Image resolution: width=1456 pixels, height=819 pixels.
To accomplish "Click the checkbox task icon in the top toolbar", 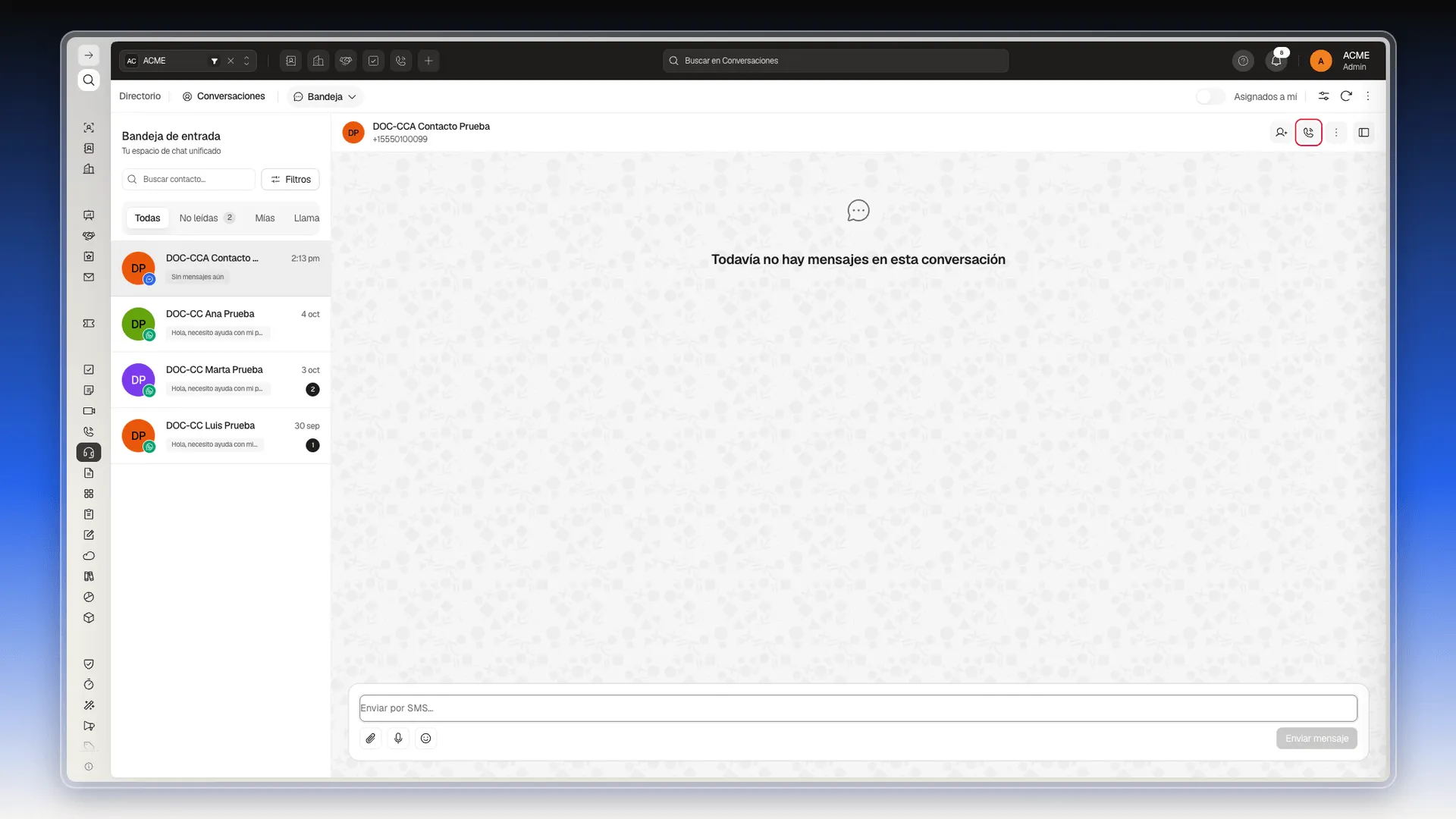I will coord(373,61).
